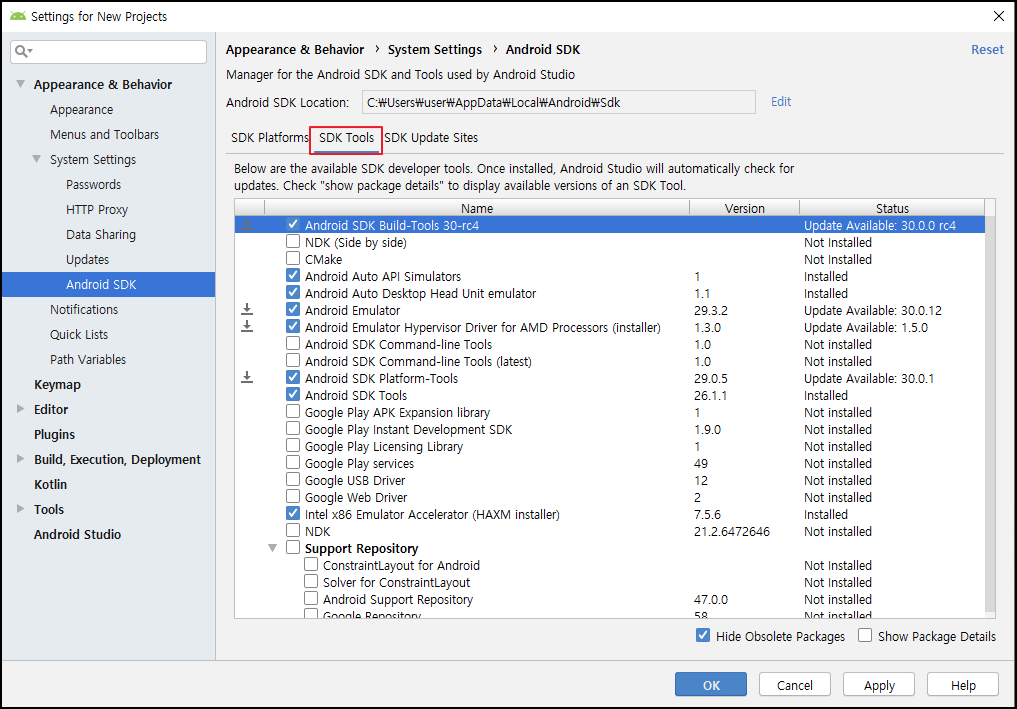
Task: Check the NDK (Side by side) box
Action: [293, 241]
